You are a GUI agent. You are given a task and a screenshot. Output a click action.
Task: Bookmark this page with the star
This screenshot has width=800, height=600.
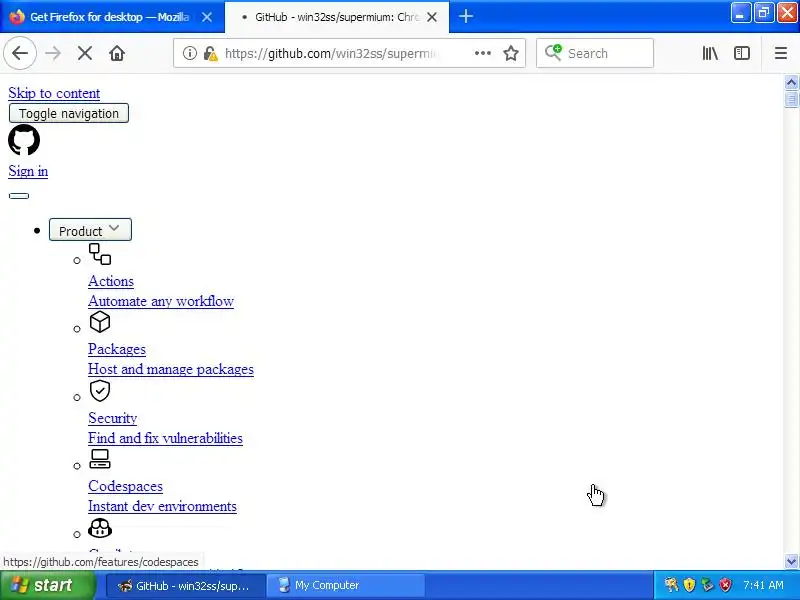pyautogui.click(x=511, y=53)
